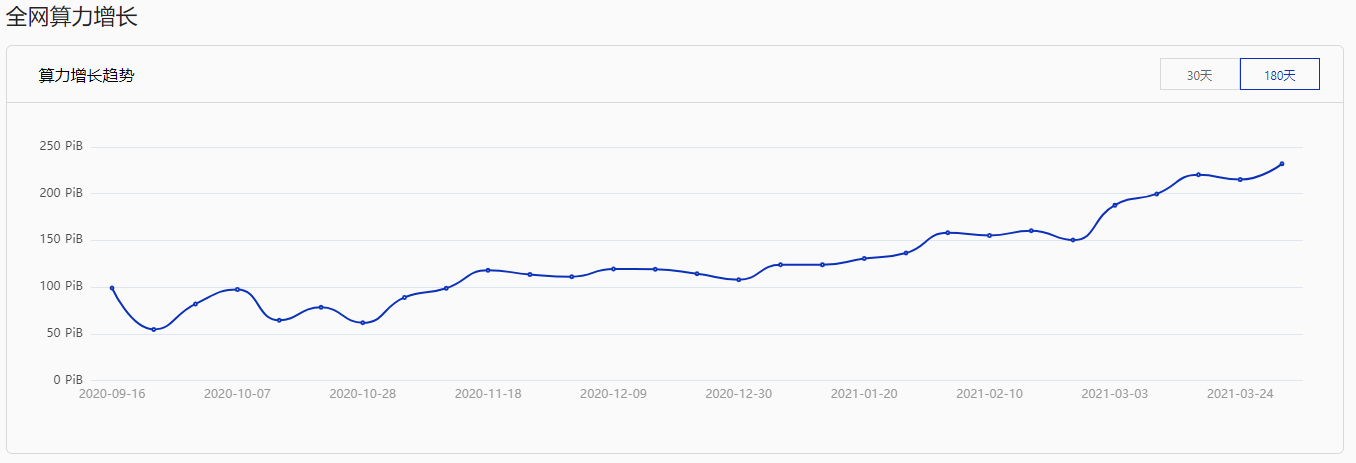
Task: Select the data point above 2021-03-24
Action: (x=1240, y=179)
